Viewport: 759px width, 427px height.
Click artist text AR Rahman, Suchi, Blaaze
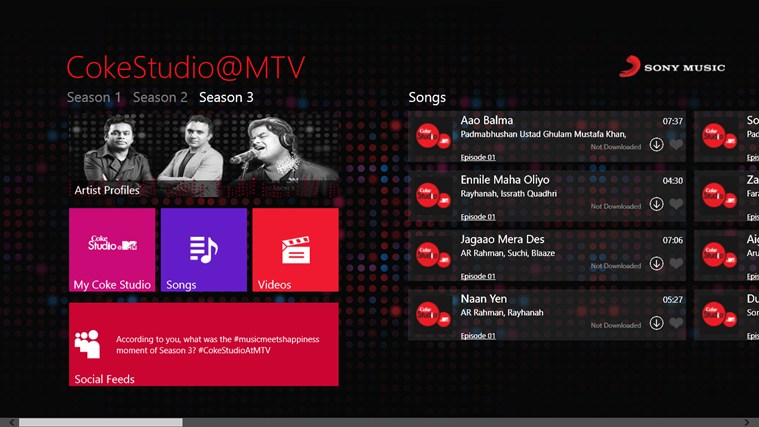507,253
